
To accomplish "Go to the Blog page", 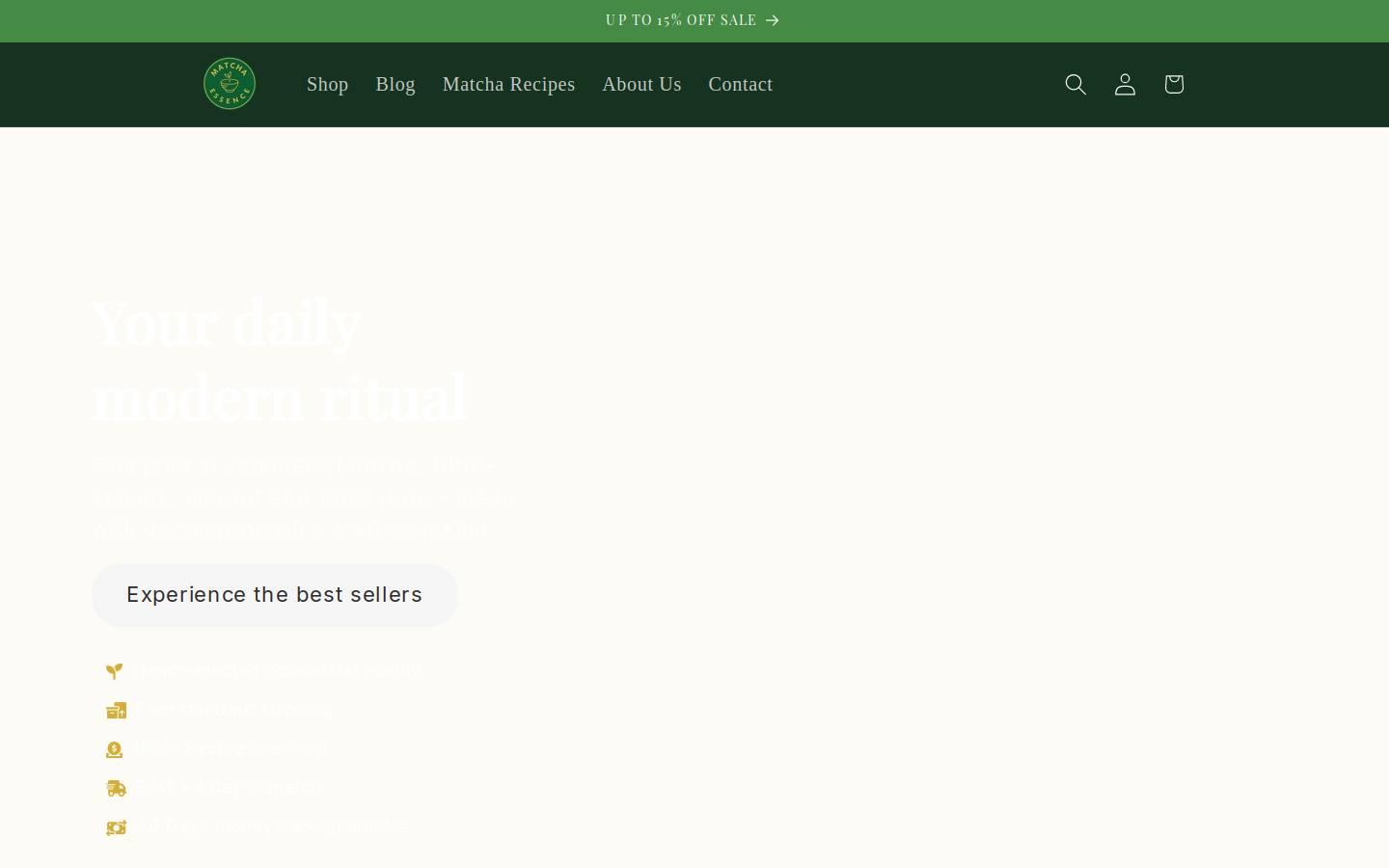I will (x=395, y=85).
